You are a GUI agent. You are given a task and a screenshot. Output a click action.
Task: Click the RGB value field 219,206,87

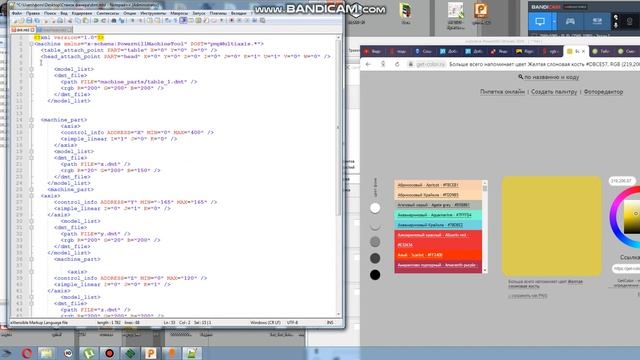click(x=622, y=180)
